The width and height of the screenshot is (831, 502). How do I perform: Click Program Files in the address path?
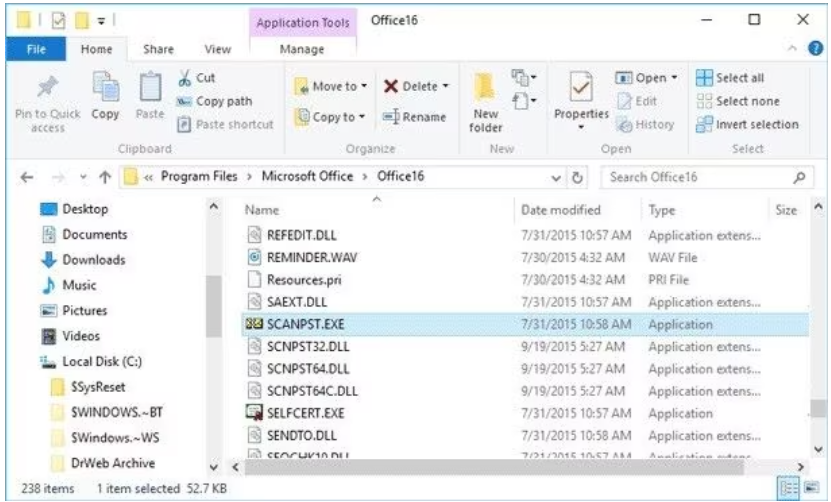pyautogui.click(x=199, y=177)
